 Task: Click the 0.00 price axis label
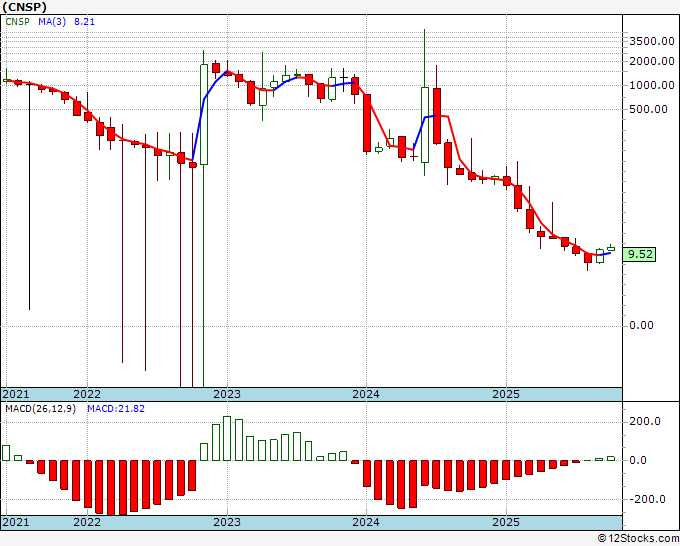point(641,325)
